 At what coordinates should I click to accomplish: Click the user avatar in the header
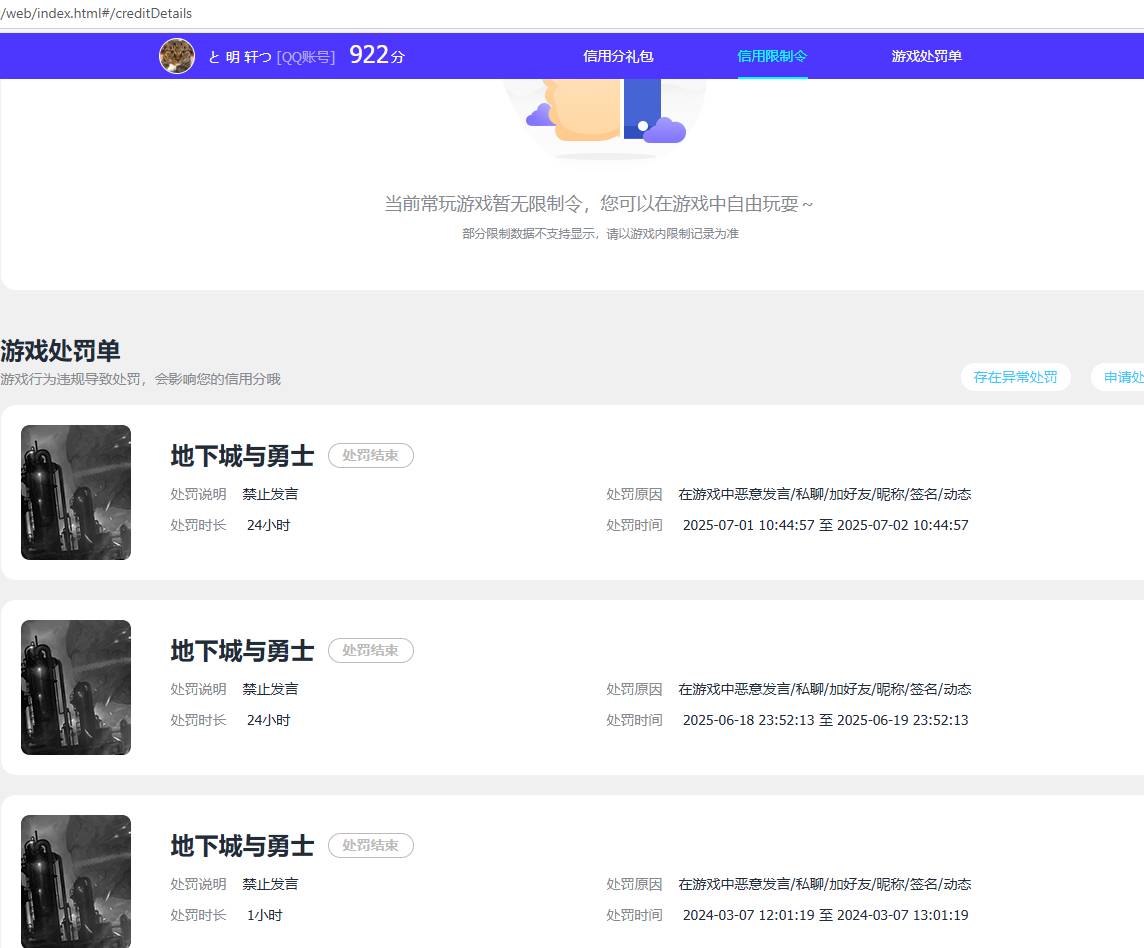pyautogui.click(x=177, y=56)
